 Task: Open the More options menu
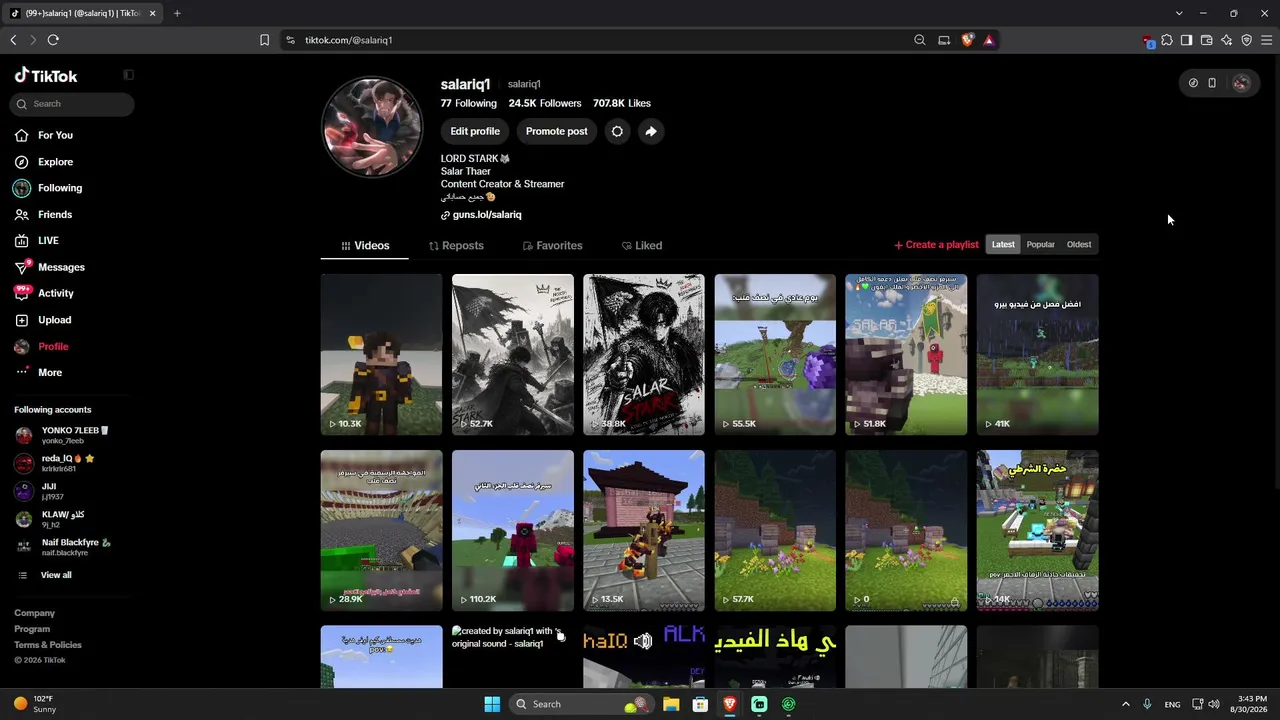38,372
